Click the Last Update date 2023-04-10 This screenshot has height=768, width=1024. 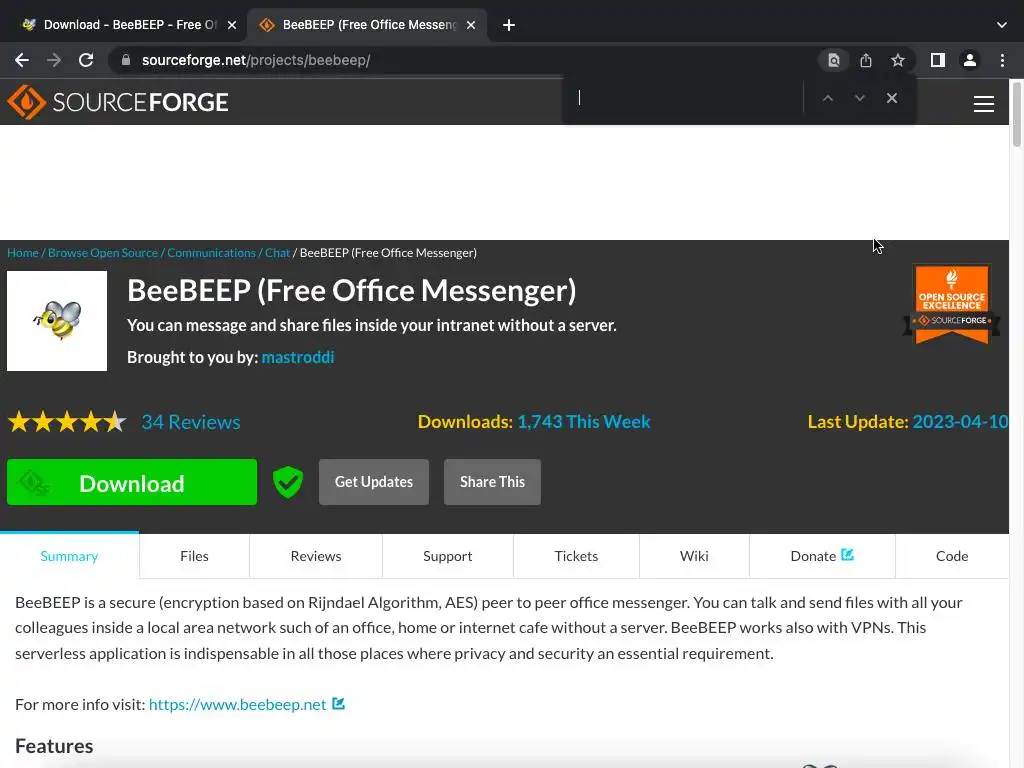tap(960, 422)
